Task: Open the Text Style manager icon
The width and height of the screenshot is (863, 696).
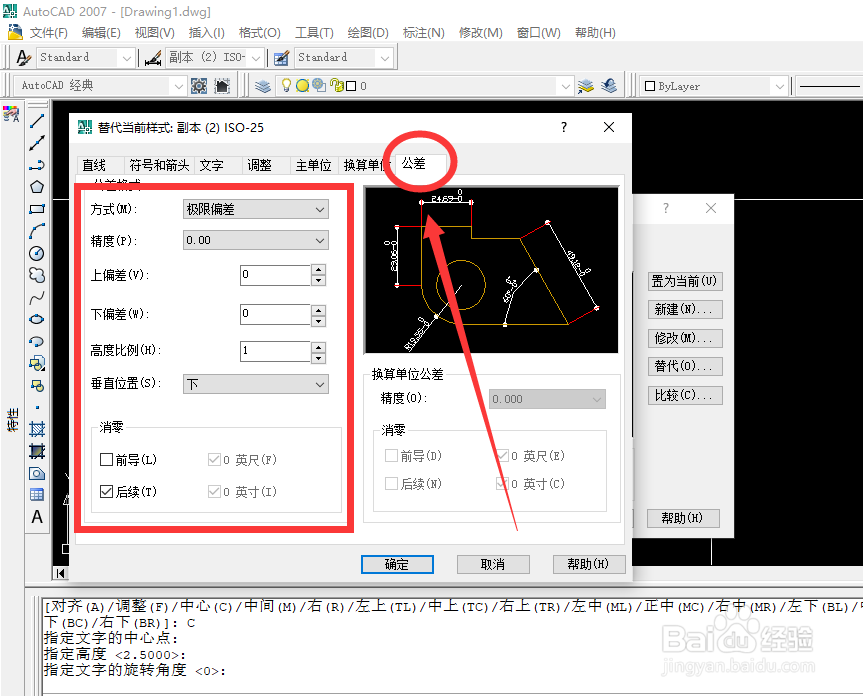Action: [24, 57]
